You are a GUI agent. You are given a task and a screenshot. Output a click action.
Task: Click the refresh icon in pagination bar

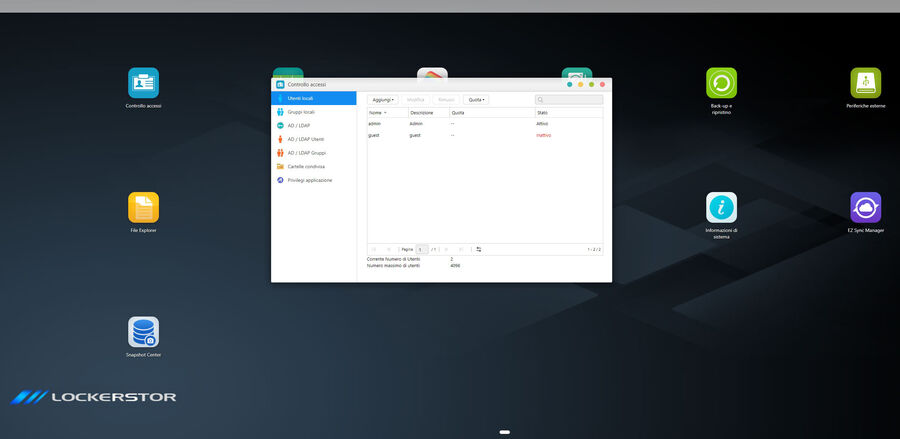point(478,249)
